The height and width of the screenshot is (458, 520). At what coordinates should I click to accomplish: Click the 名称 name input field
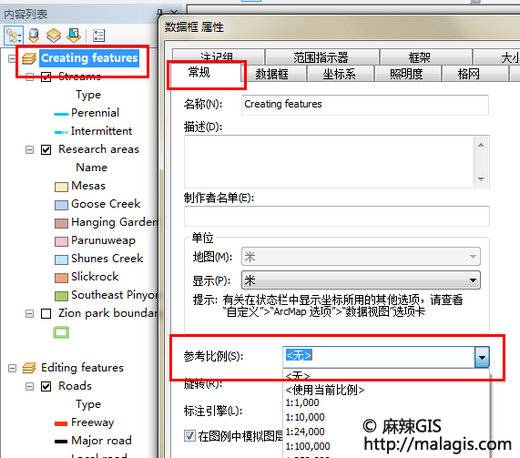tap(365, 105)
